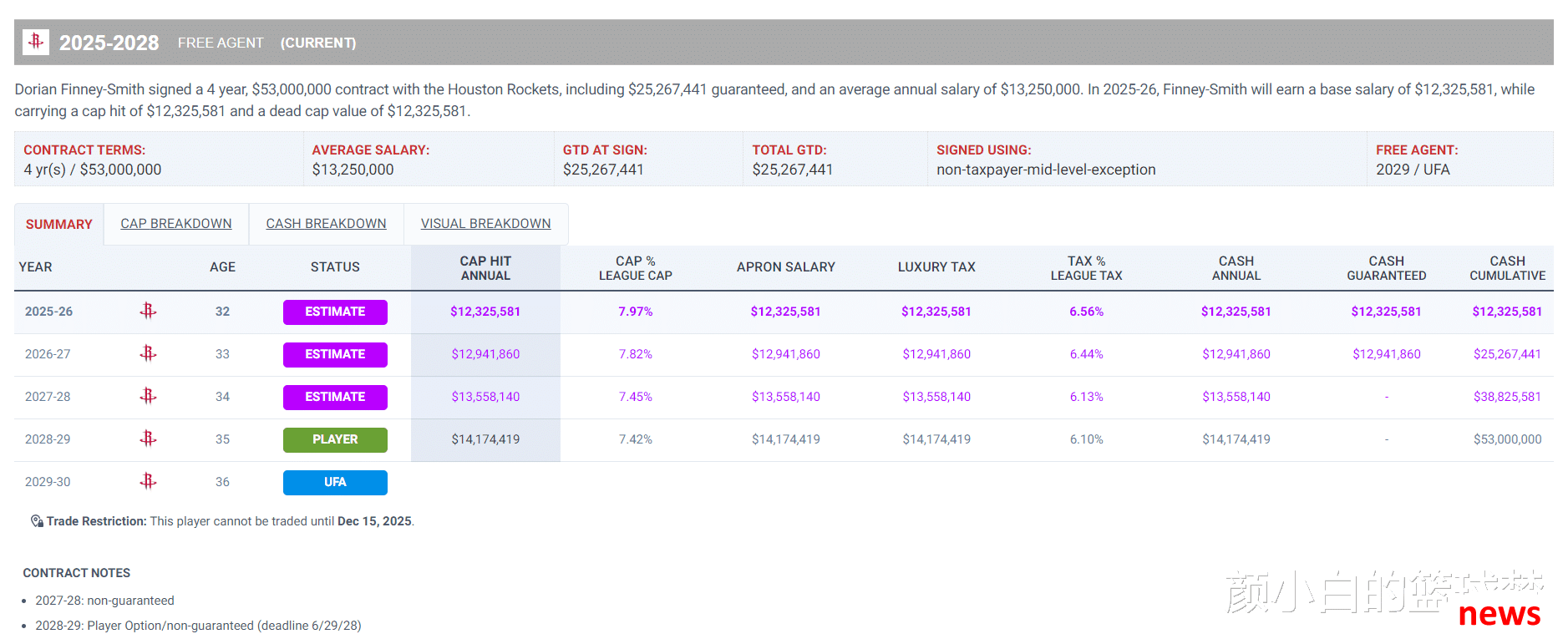Click the TAX % LEAGUE TAX column header
The image size is (1568, 644).
point(1087,268)
